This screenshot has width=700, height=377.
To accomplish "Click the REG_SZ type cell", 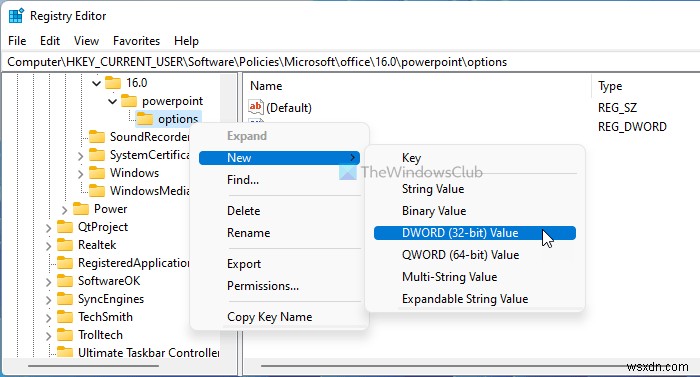I will [x=617, y=108].
